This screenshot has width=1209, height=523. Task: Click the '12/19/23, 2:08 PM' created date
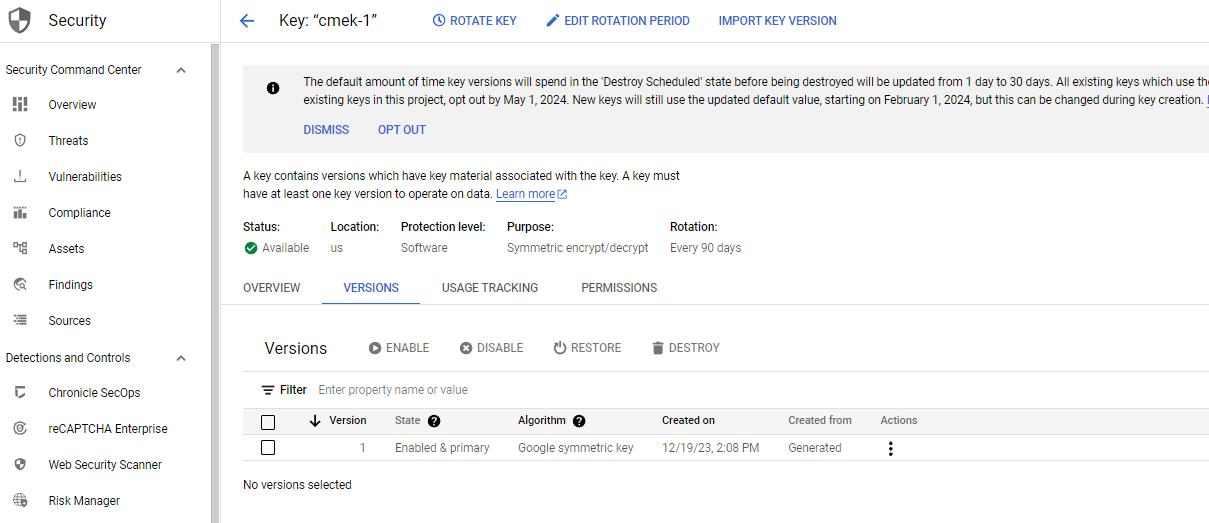[711, 448]
